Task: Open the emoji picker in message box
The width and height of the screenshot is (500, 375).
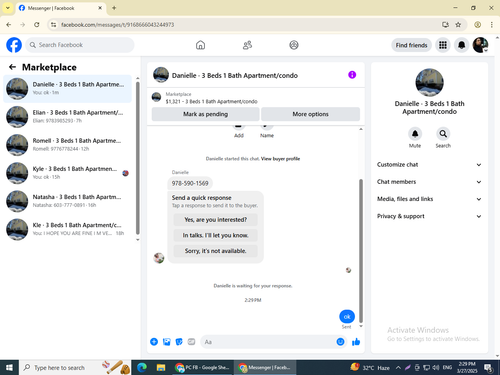Action: [340, 342]
